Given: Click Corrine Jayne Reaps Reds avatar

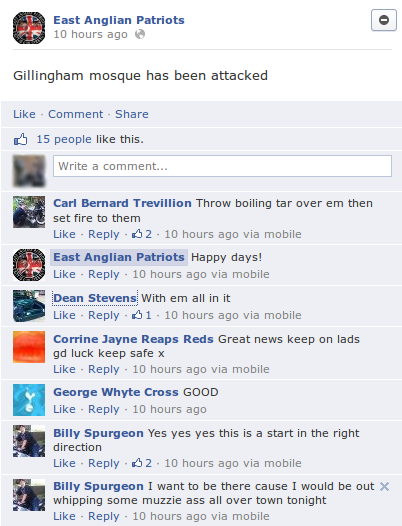Looking at the screenshot, I should pos(29,347).
